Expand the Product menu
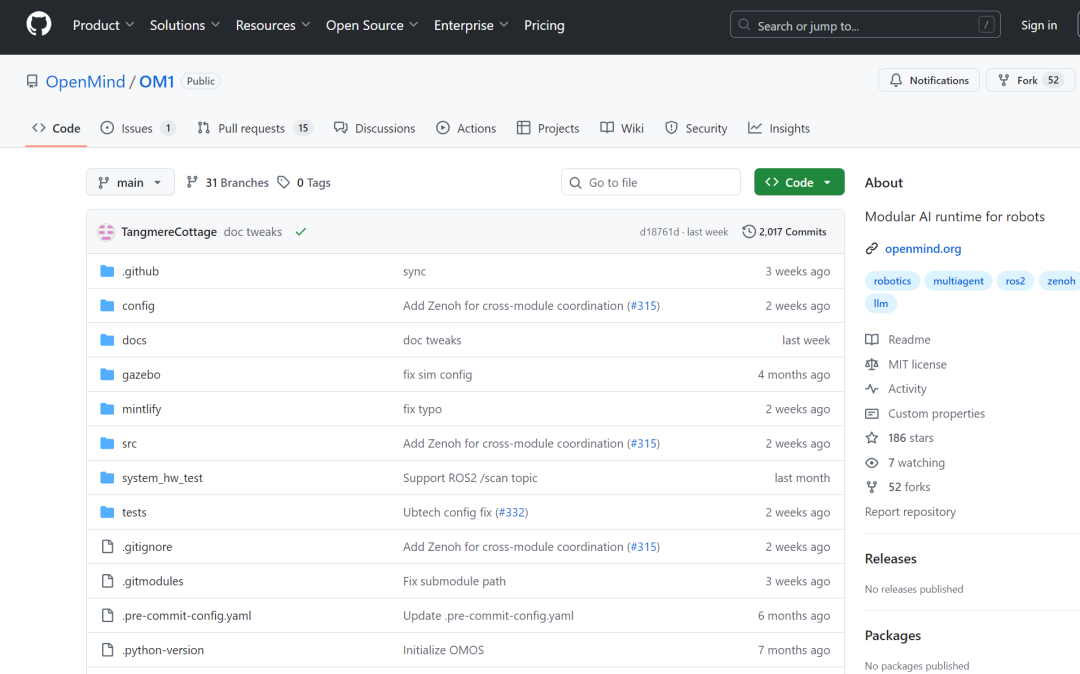 pos(103,25)
